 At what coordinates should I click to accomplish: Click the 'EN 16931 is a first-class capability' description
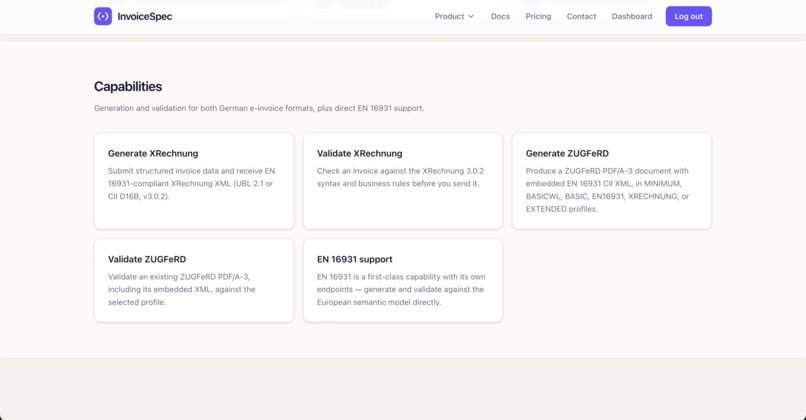(x=401, y=289)
